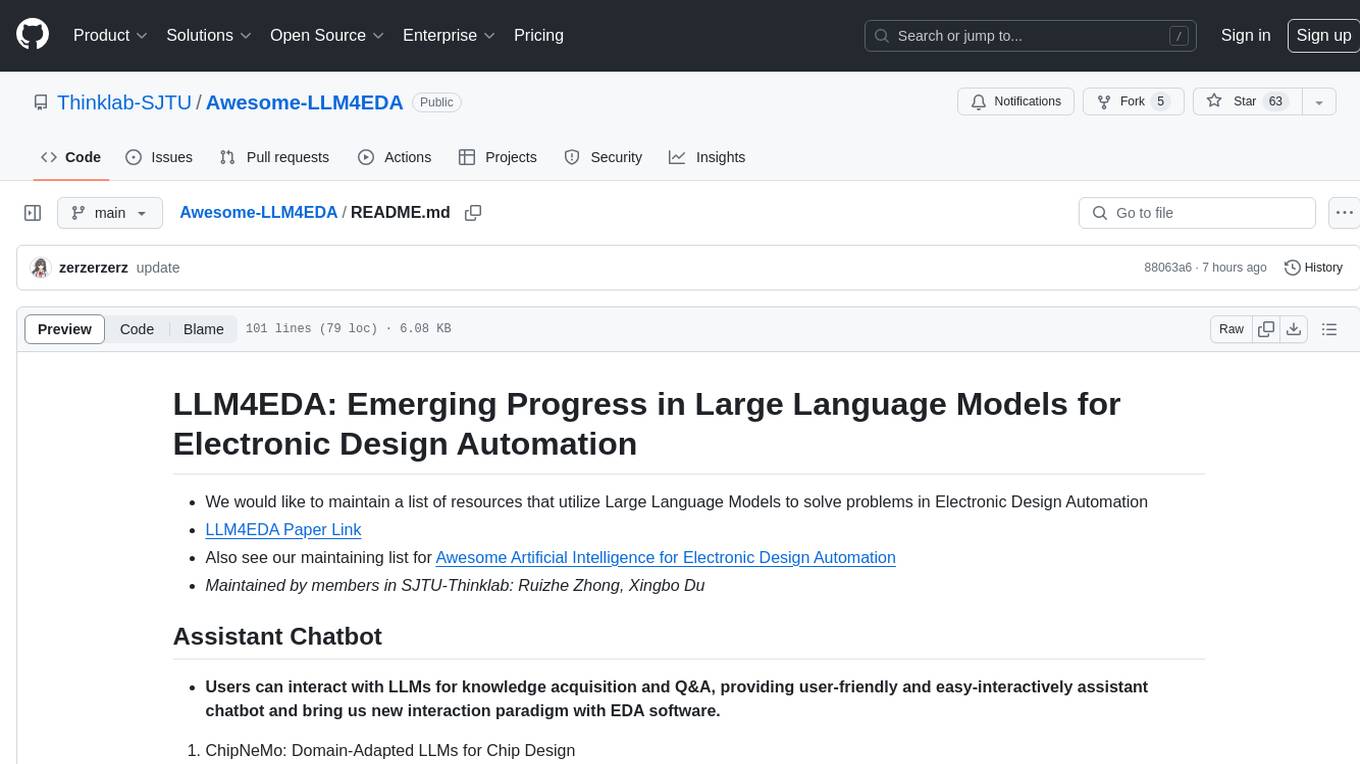
Task: Open the Pull requests tab
Action: [x=274, y=157]
